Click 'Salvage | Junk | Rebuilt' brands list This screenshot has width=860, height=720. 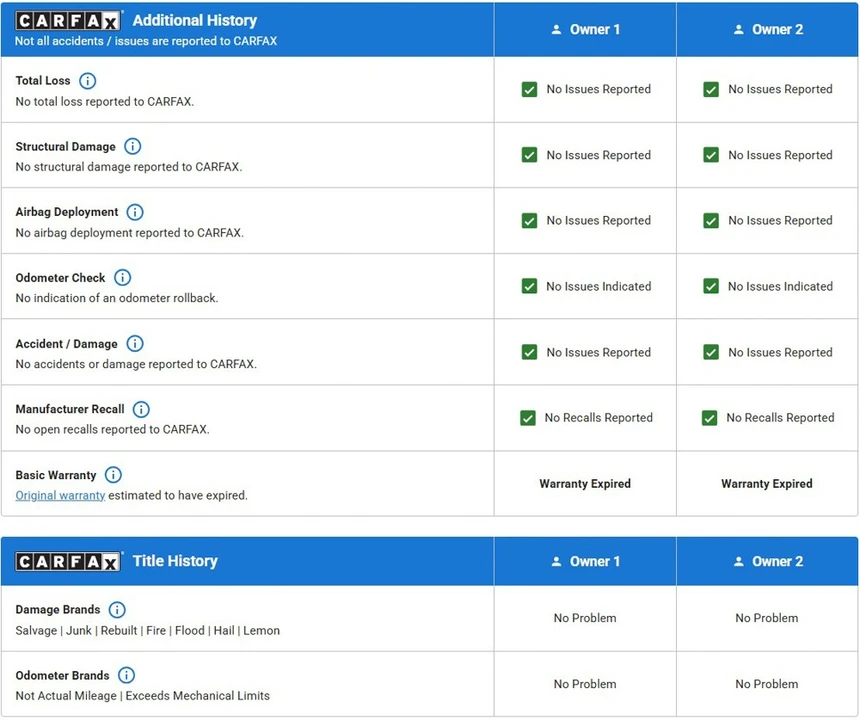pos(148,631)
